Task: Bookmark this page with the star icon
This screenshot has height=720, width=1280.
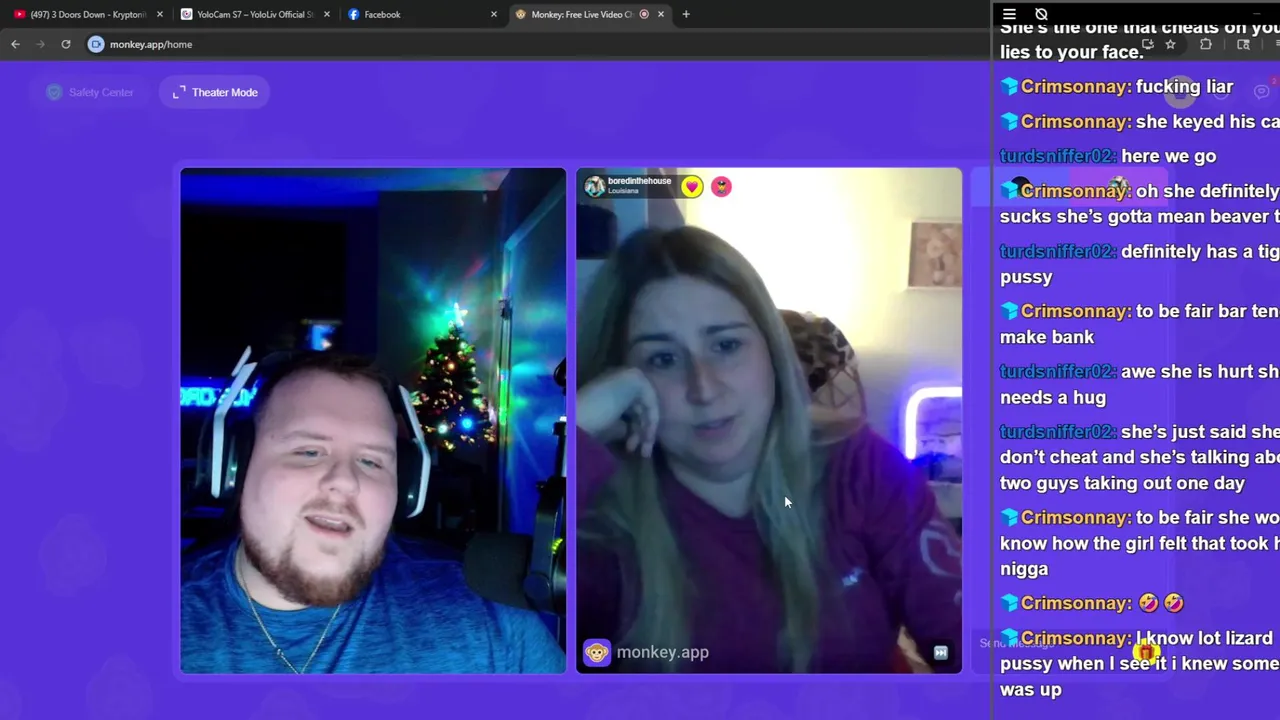Action: point(1170,44)
